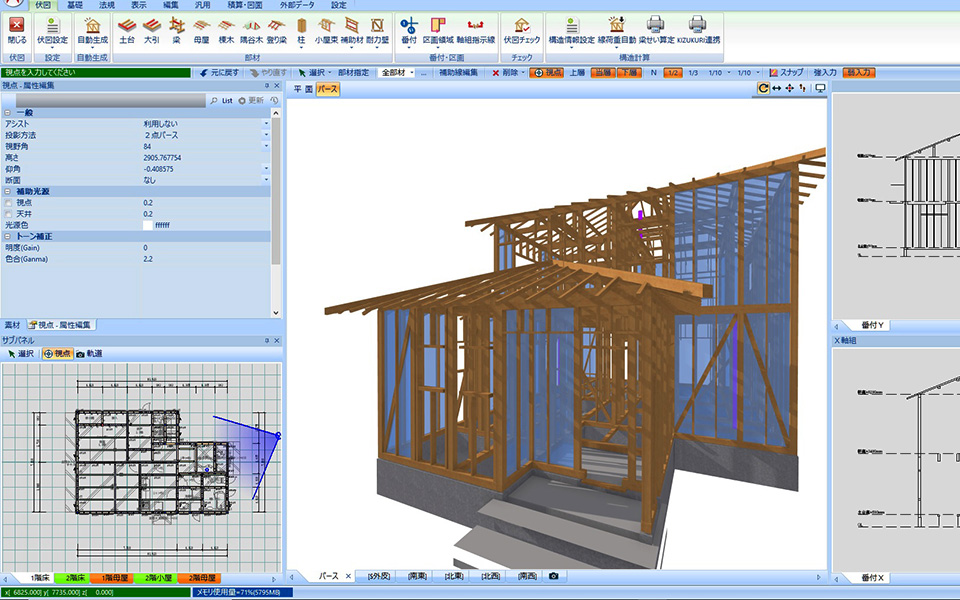Open the 投影方法 projection method dropdown
This screenshot has width=960, height=600.
(266, 134)
